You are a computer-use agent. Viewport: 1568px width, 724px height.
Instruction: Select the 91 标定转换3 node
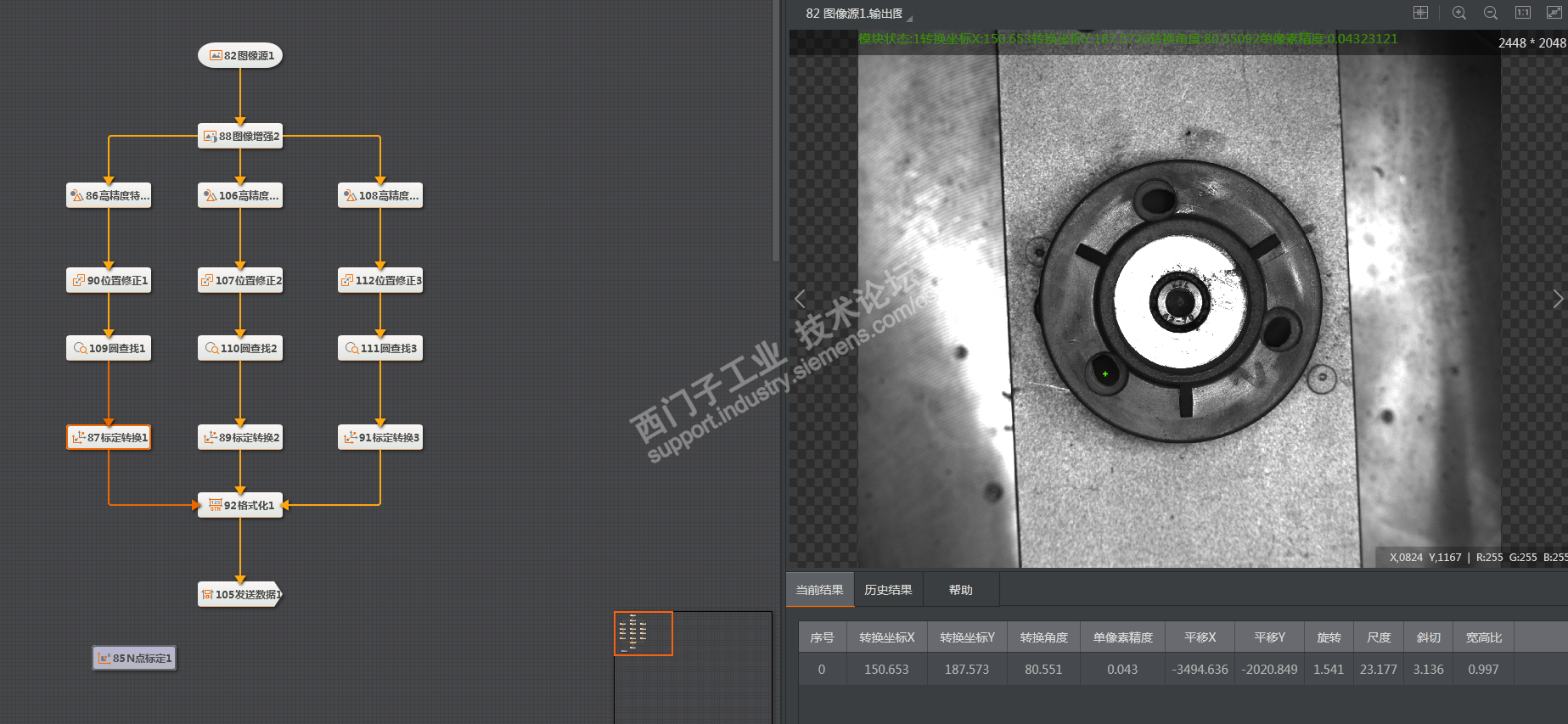tap(380, 437)
